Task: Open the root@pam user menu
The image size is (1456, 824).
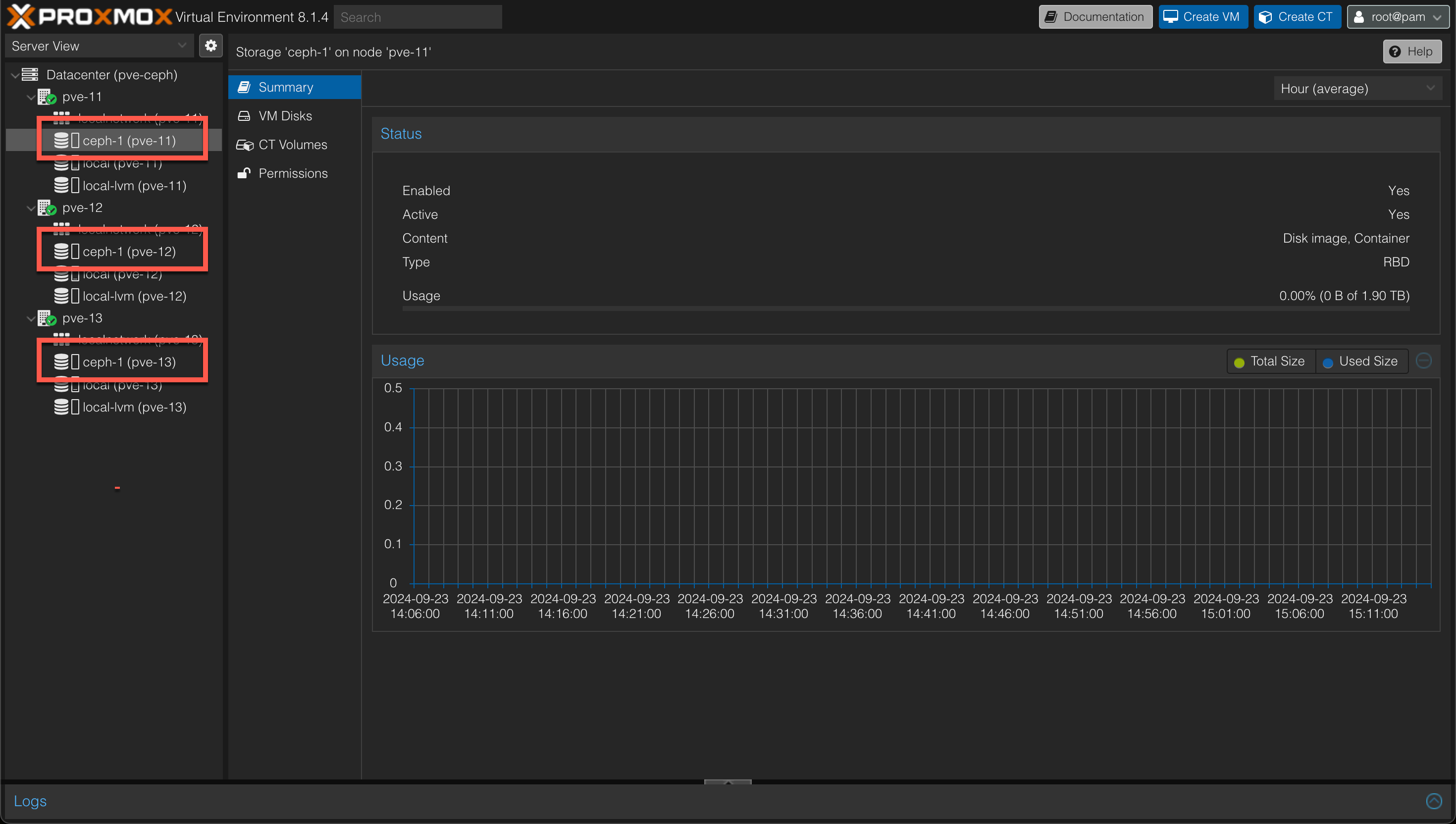Action: point(1397,17)
